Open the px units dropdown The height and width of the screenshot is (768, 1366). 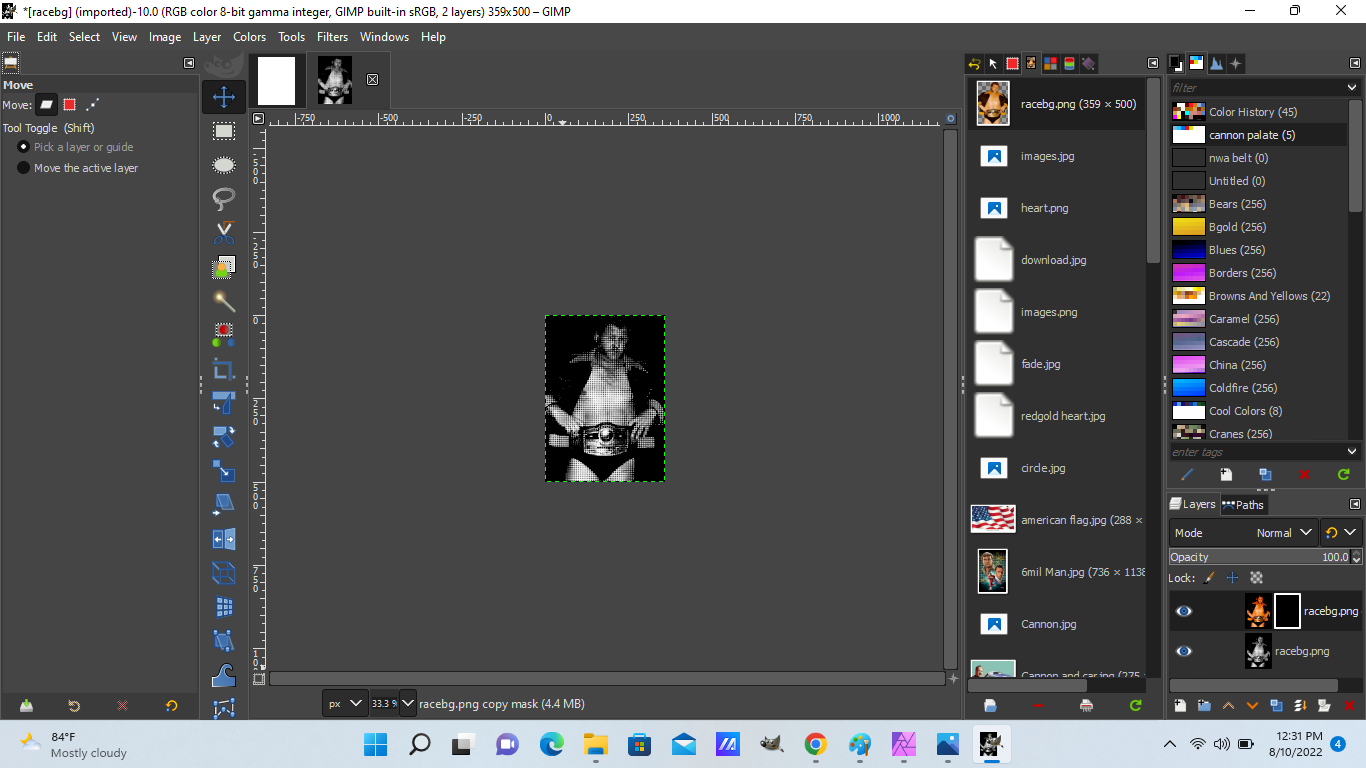pyautogui.click(x=345, y=704)
